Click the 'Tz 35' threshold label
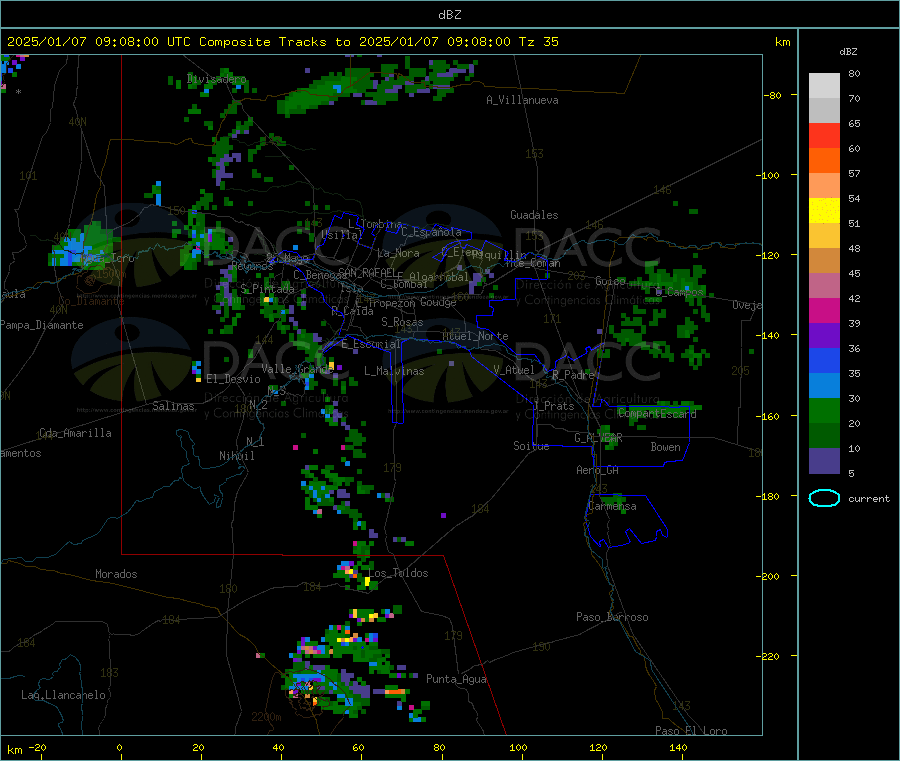Screen dimensions: 900x761 coord(538,42)
